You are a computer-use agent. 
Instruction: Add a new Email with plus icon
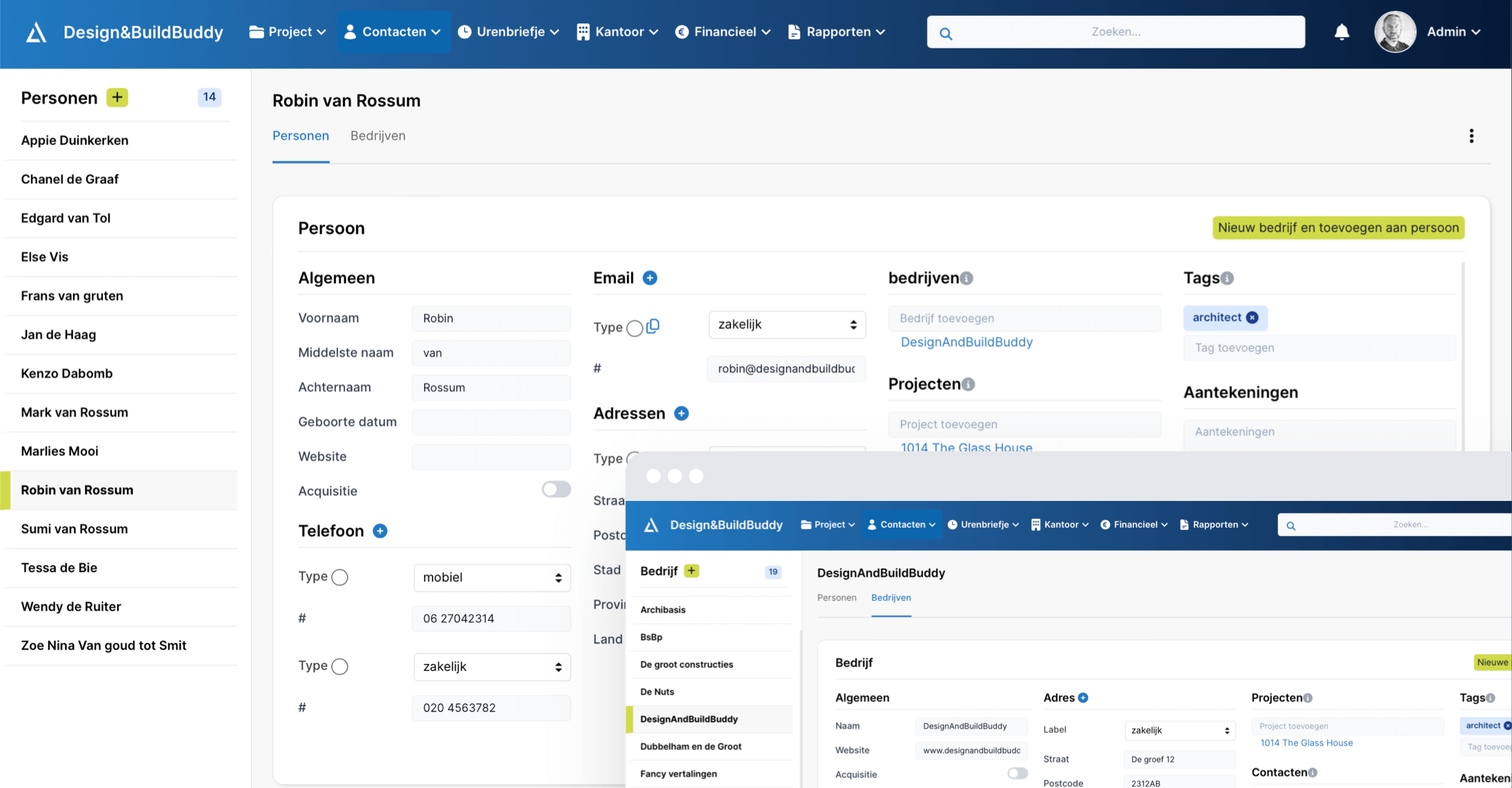[650, 278]
